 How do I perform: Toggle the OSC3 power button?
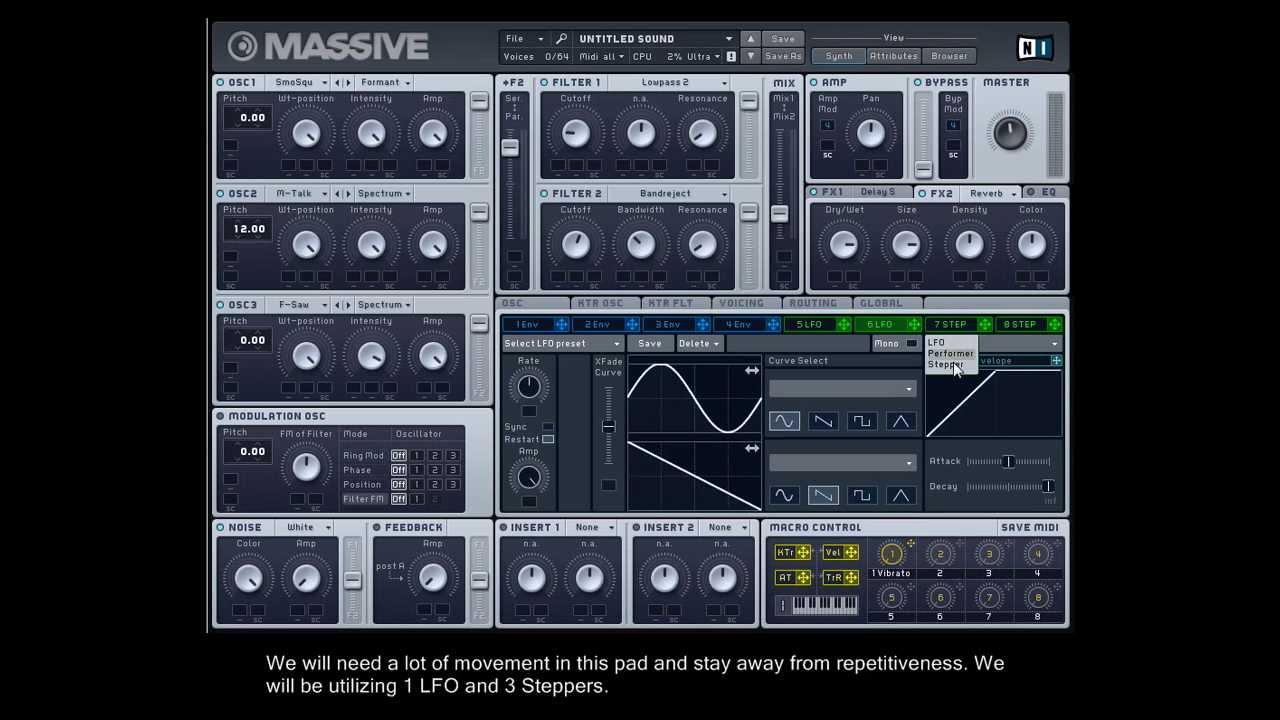[220, 305]
